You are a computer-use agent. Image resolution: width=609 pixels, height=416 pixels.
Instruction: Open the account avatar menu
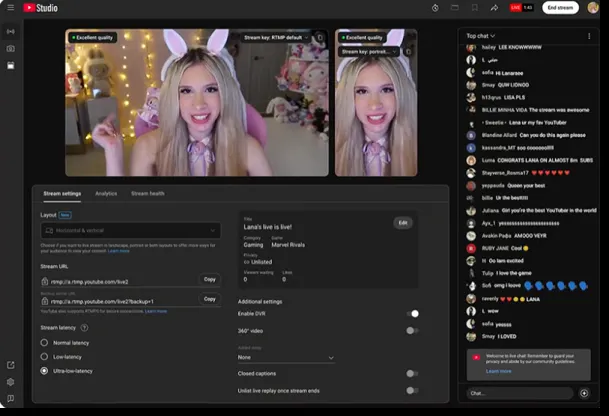pyautogui.click(x=593, y=8)
